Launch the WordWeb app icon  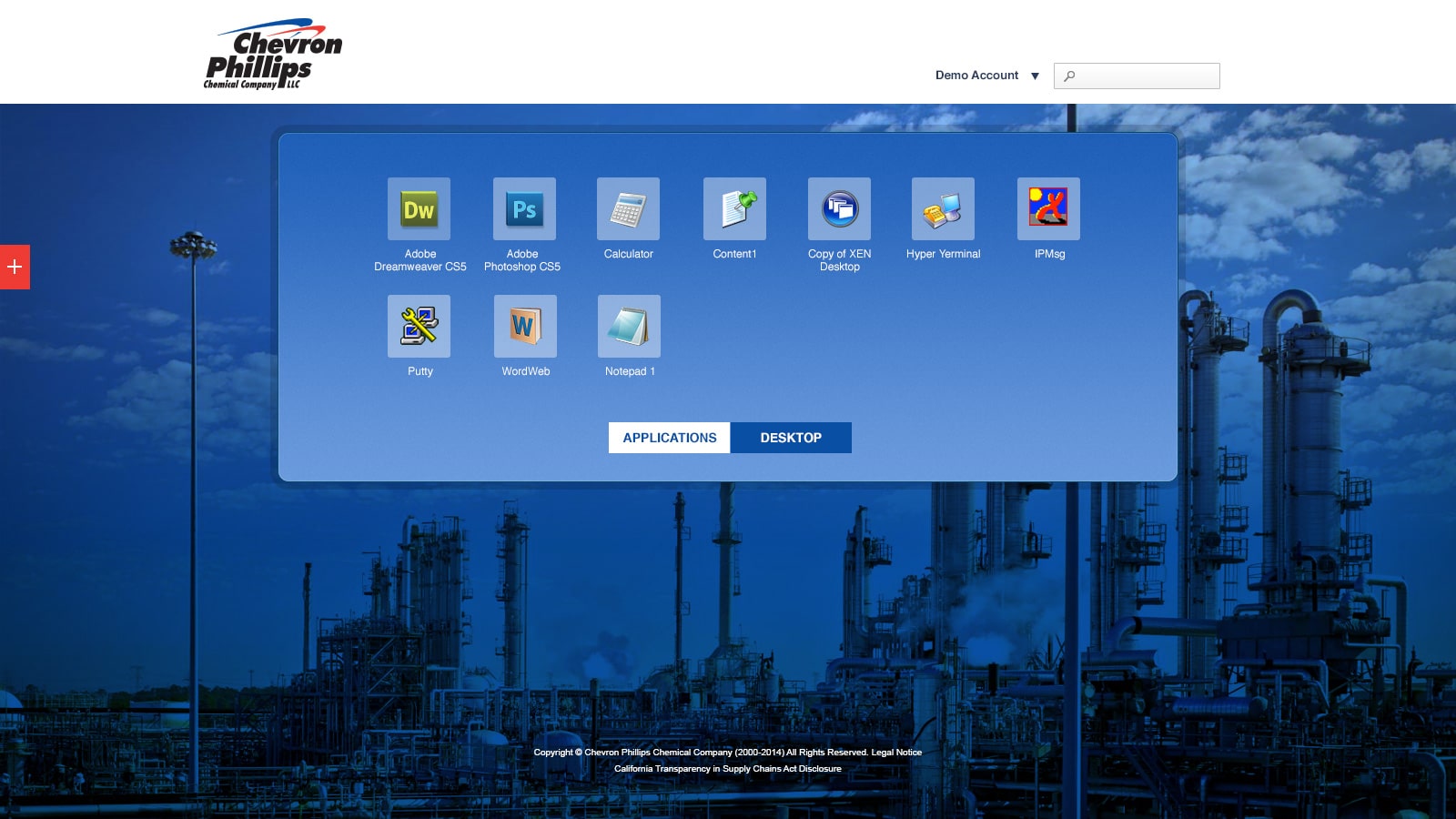pyautogui.click(x=525, y=326)
